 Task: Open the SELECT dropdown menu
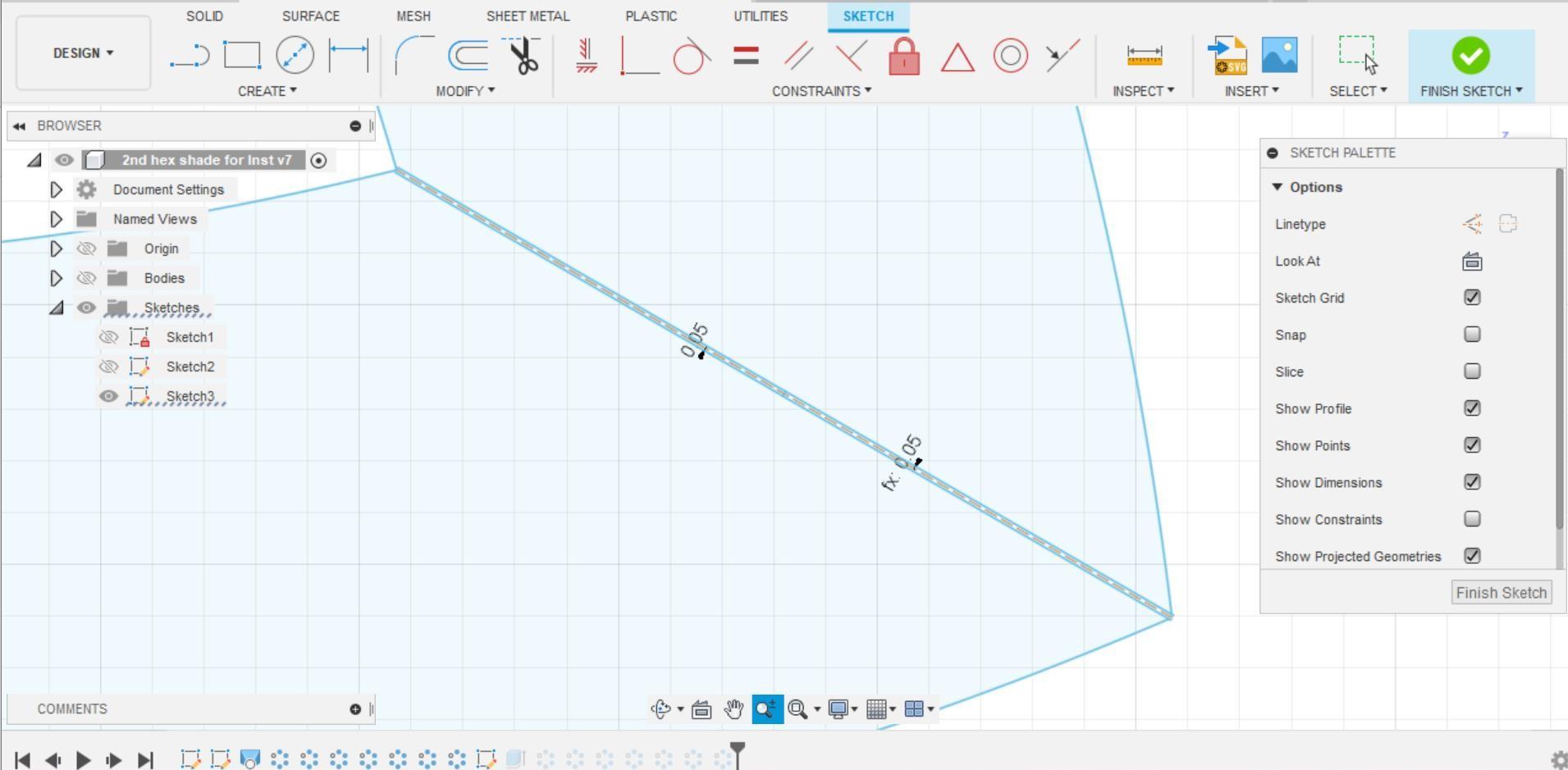tap(1358, 91)
